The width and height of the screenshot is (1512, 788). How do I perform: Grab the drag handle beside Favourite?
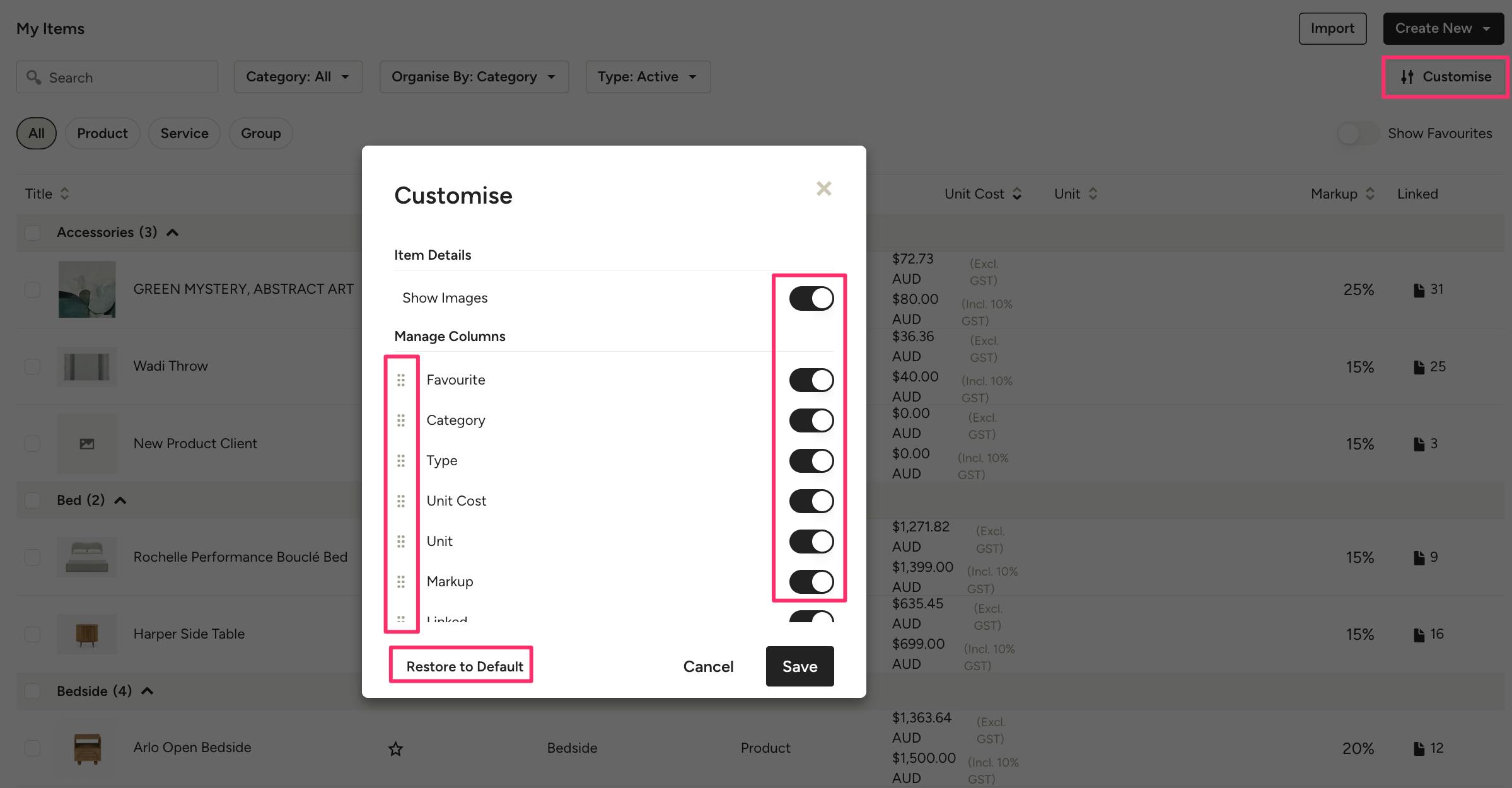pos(401,380)
